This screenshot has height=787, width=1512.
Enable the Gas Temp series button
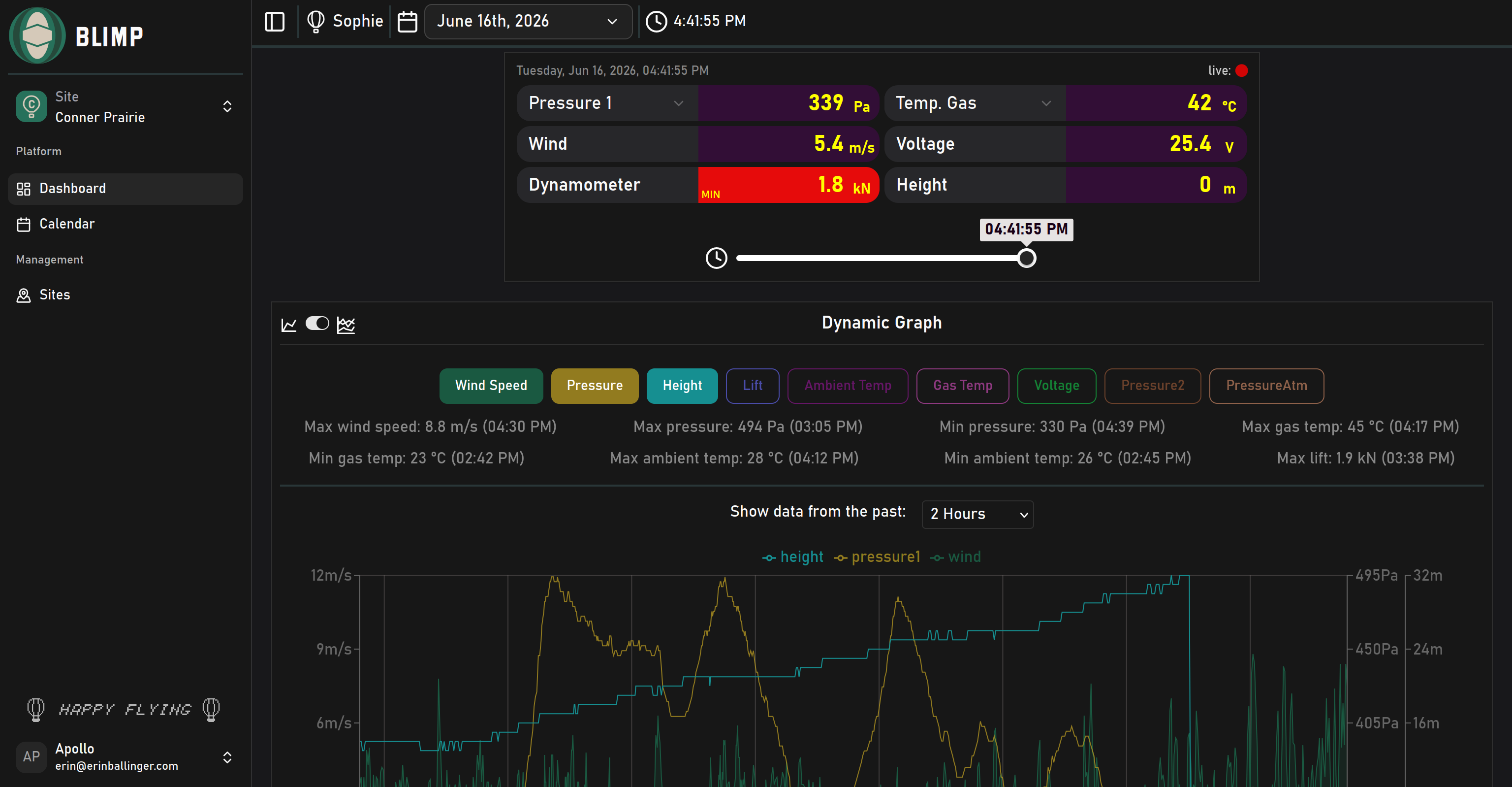click(963, 386)
